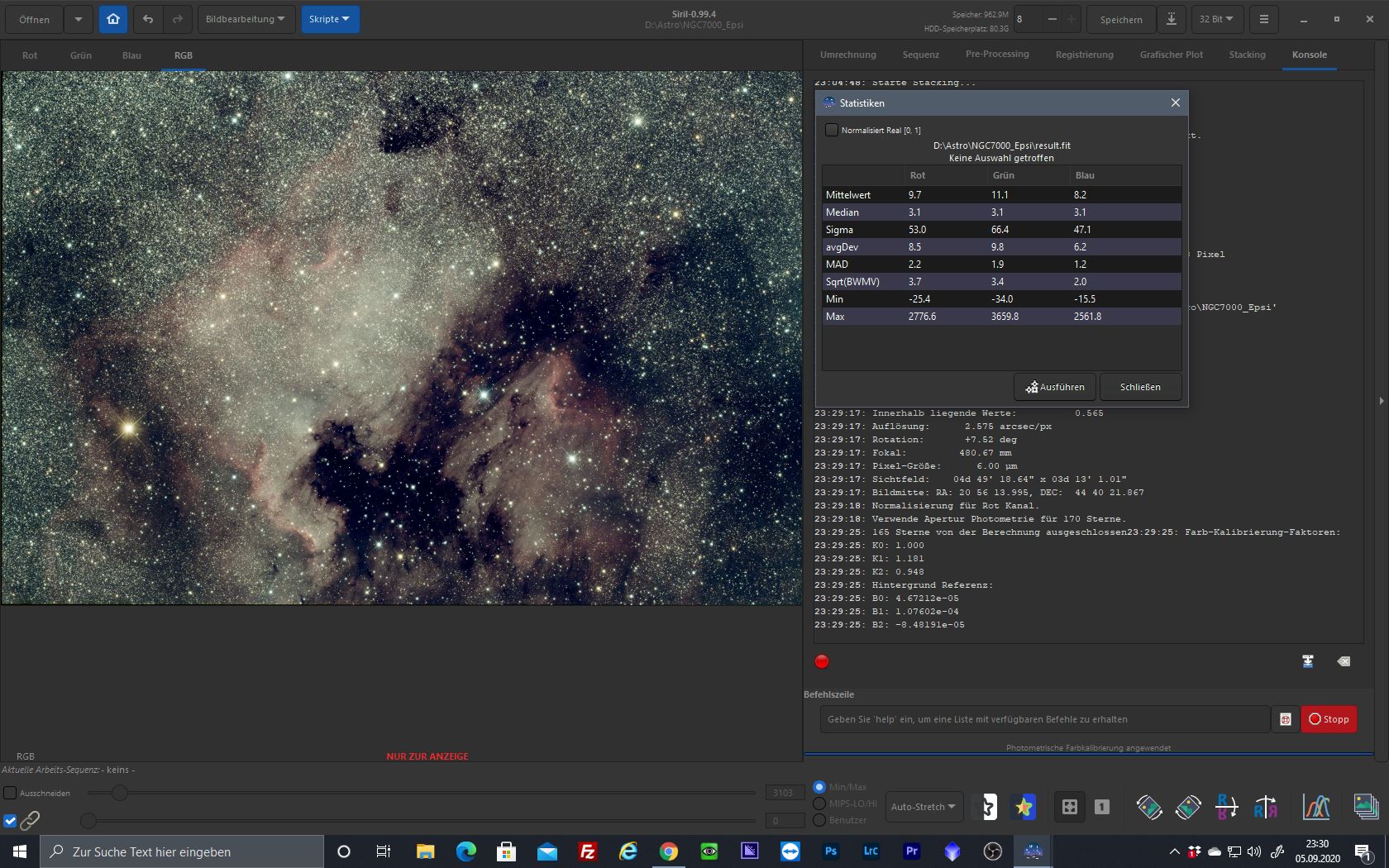The width and height of the screenshot is (1389, 868).
Task: Open Bildbearbeitung dropdown menu
Action: point(246,19)
